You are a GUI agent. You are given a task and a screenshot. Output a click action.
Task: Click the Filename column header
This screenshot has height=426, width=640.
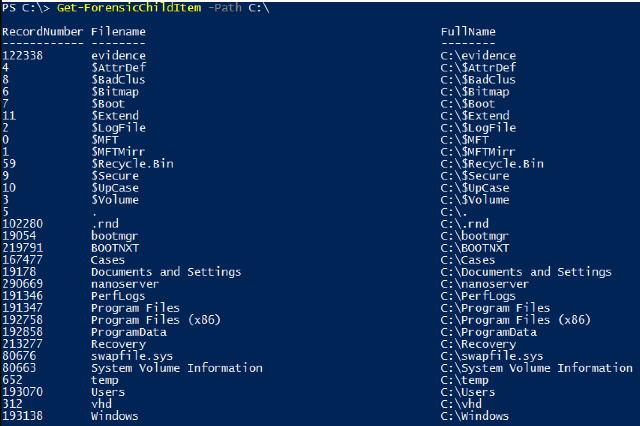(x=118, y=32)
